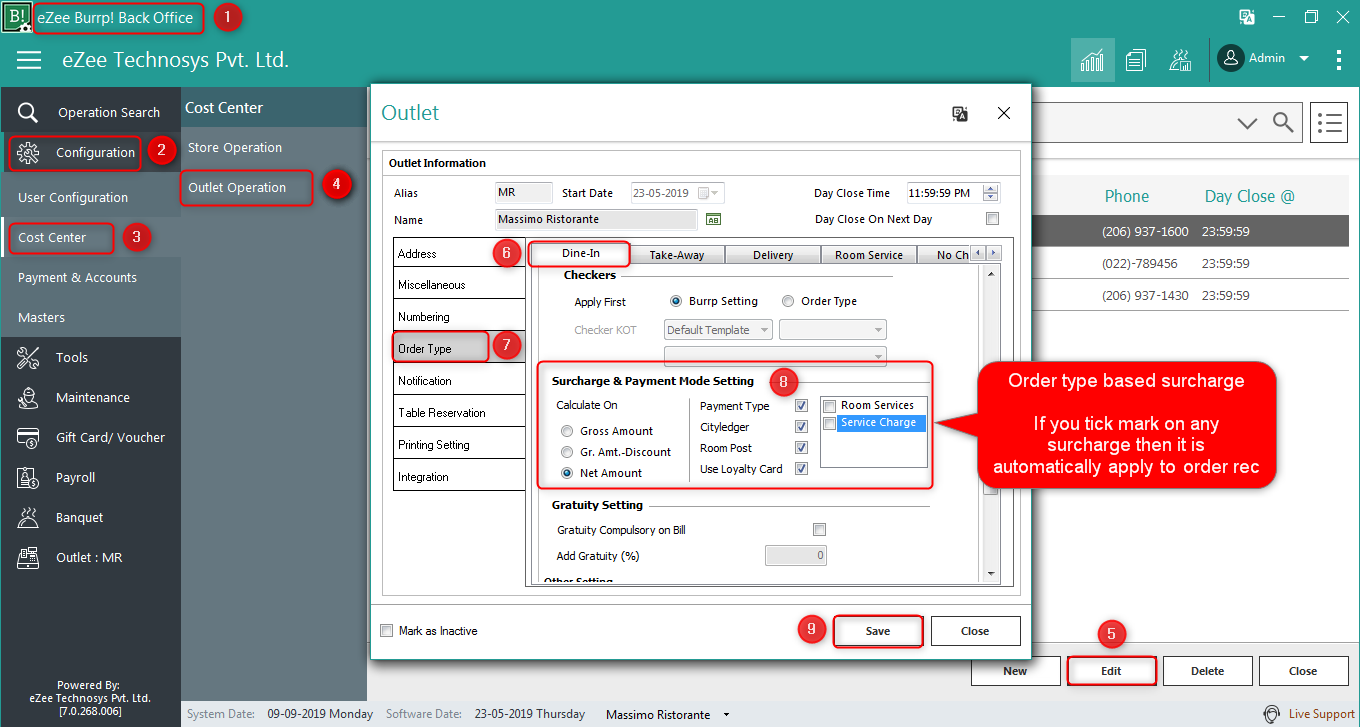Switch to the Take-Away tab

point(677,255)
